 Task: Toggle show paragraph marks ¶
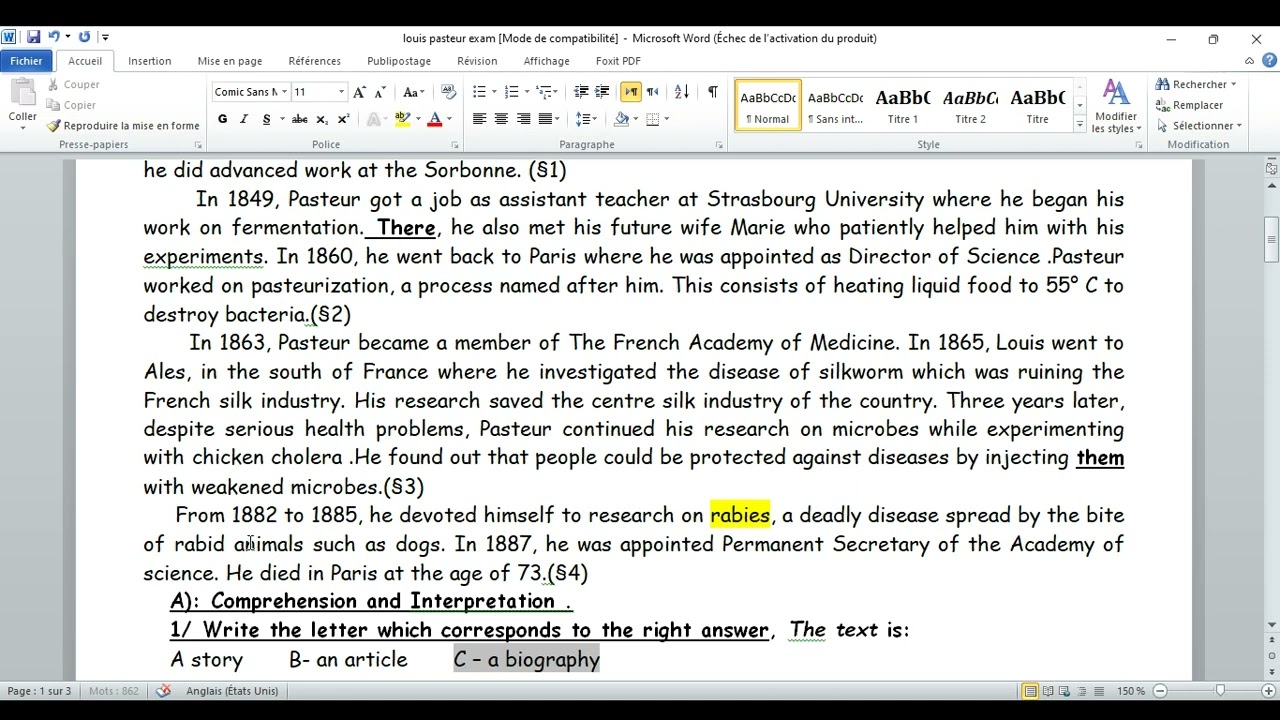[712, 92]
